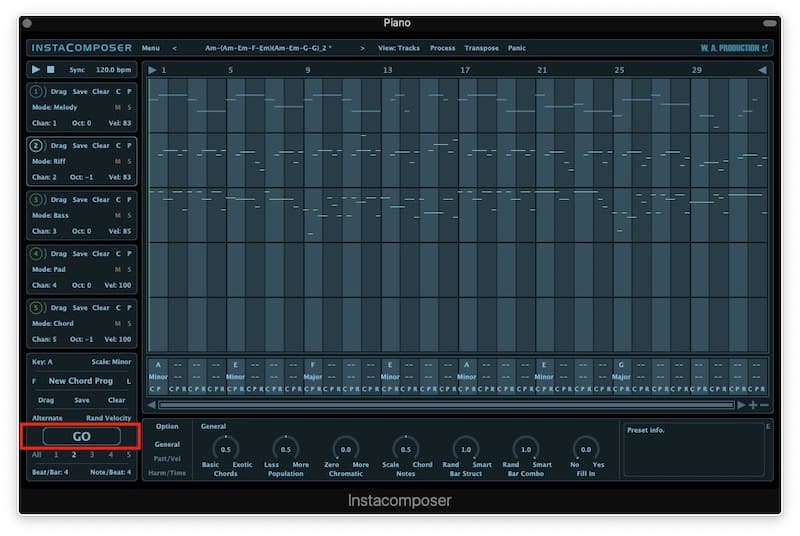Screen dimensions: 800x536
Task: Click the F icon beside New Chord Prog
Action: (x=34, y=381)
